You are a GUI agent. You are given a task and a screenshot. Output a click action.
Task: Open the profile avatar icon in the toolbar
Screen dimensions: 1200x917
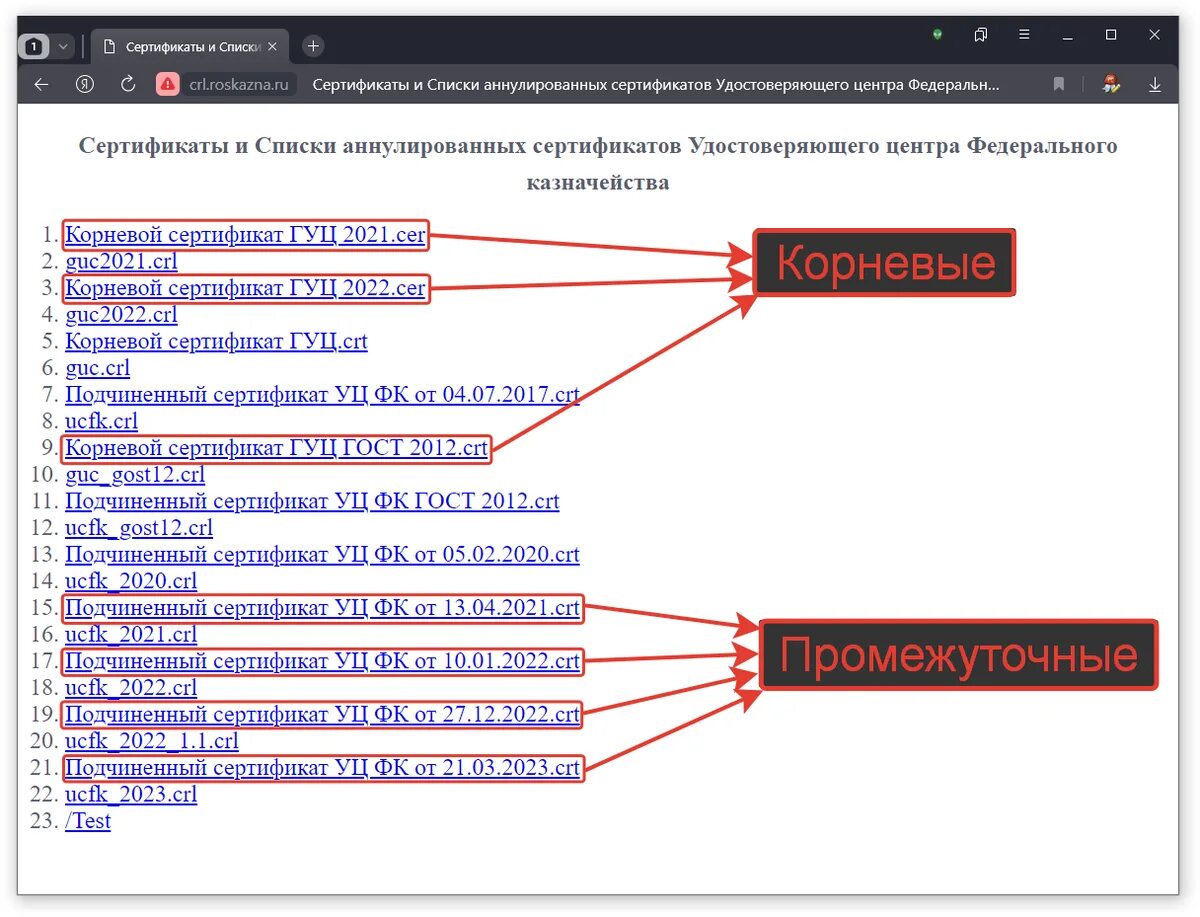click(1111, 85)
